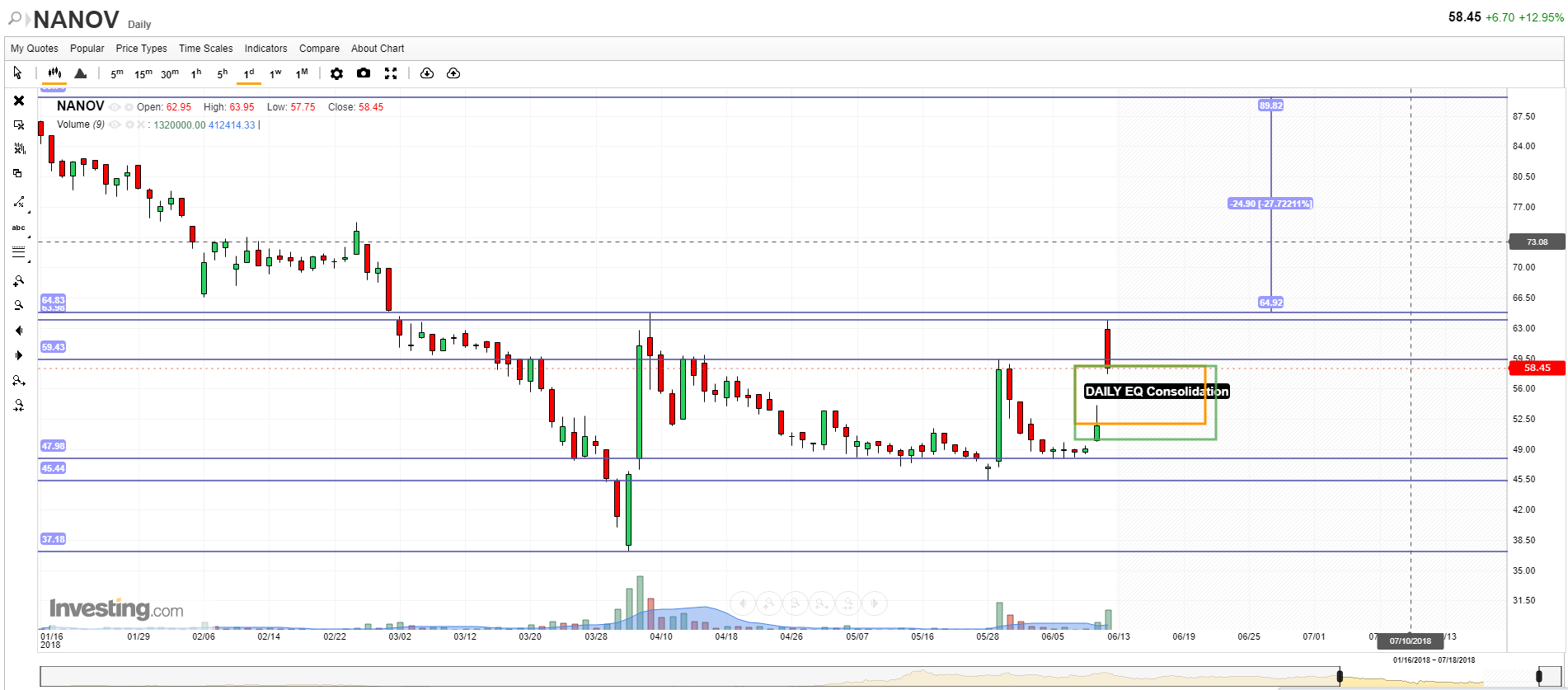Click floating stretch-zoom circle button
1568x690 pixels.
[821, 603]
